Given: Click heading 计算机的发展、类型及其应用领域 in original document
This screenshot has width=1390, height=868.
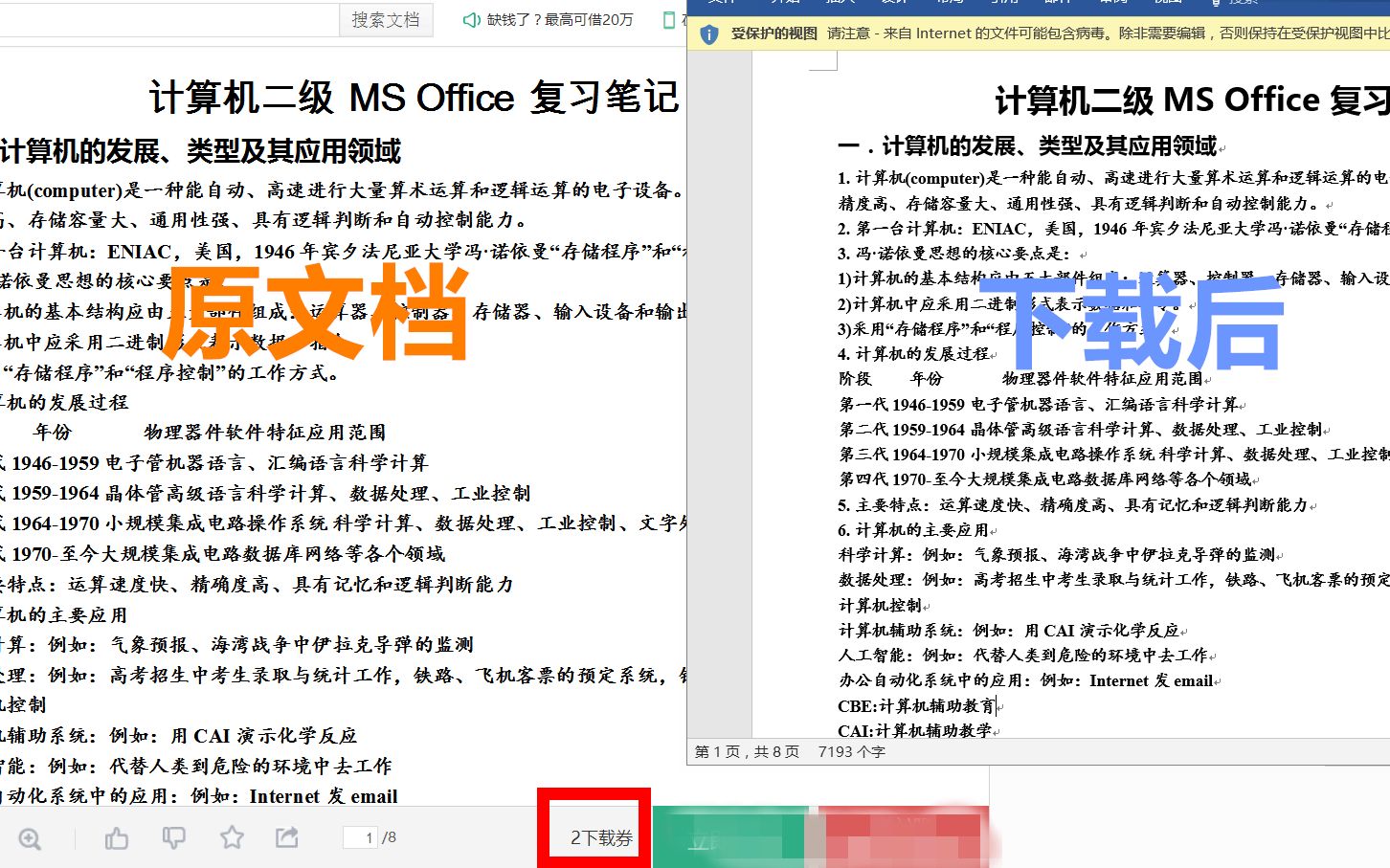Looking at the screenshot, I should pyautogui.click(x=200, y=151).
